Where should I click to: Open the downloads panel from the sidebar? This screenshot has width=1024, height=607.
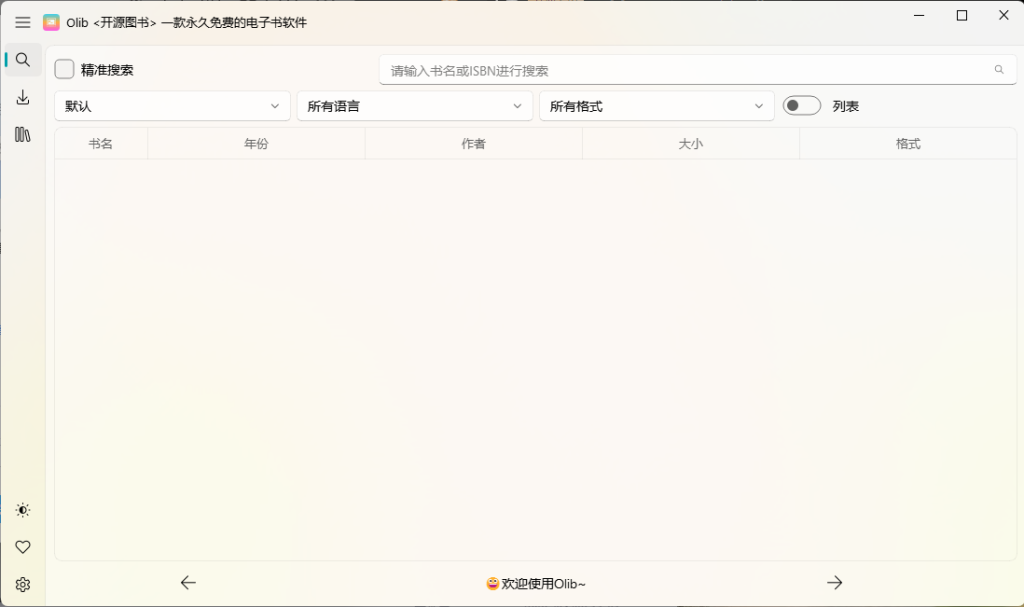pyautogui.click(x=22, y=97)
